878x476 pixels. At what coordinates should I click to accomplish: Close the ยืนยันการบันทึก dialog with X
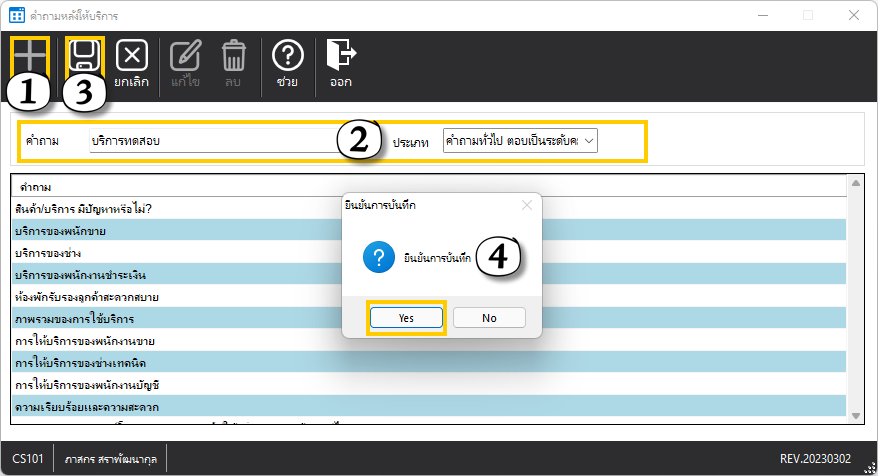(527, 205)
